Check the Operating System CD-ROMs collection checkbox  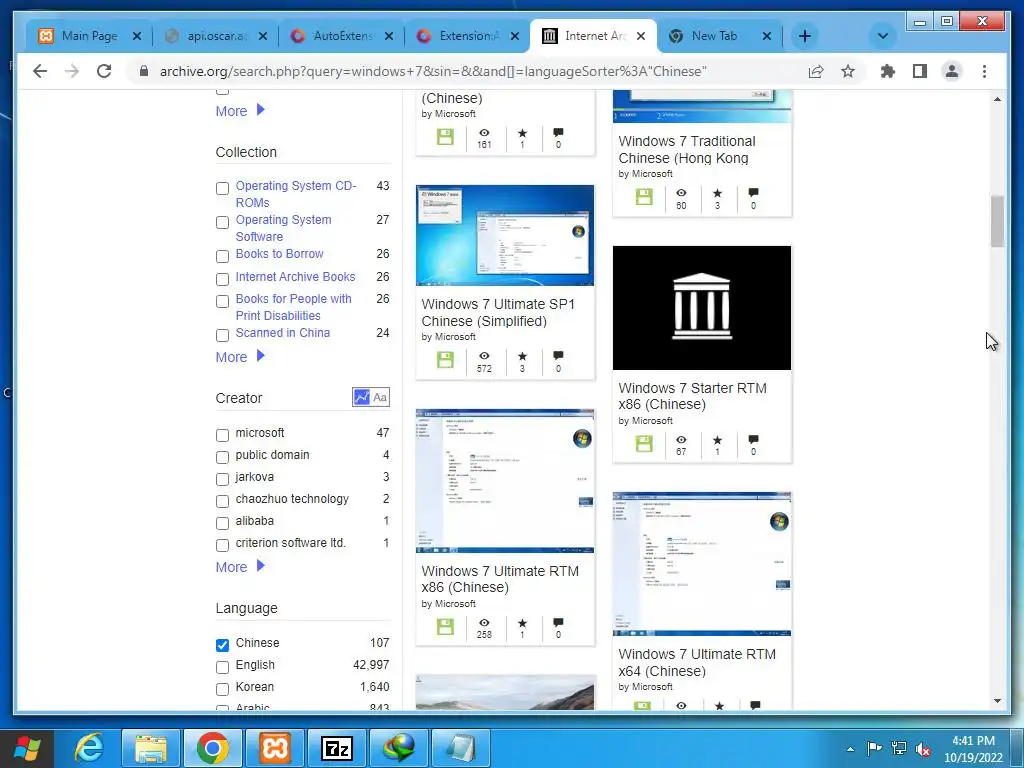tap(222, 189)
